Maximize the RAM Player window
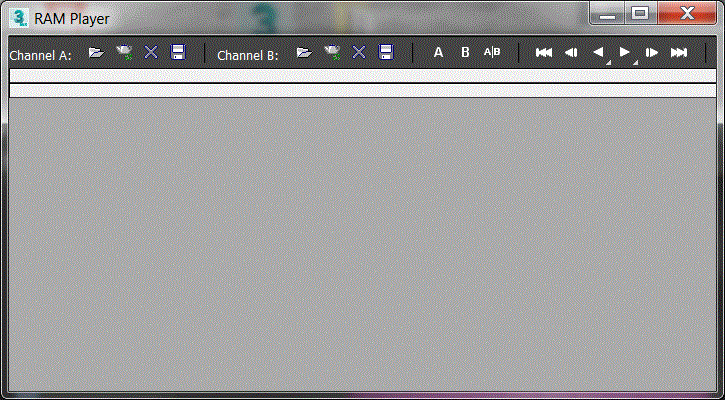725x400 pixels. [640, 13]
